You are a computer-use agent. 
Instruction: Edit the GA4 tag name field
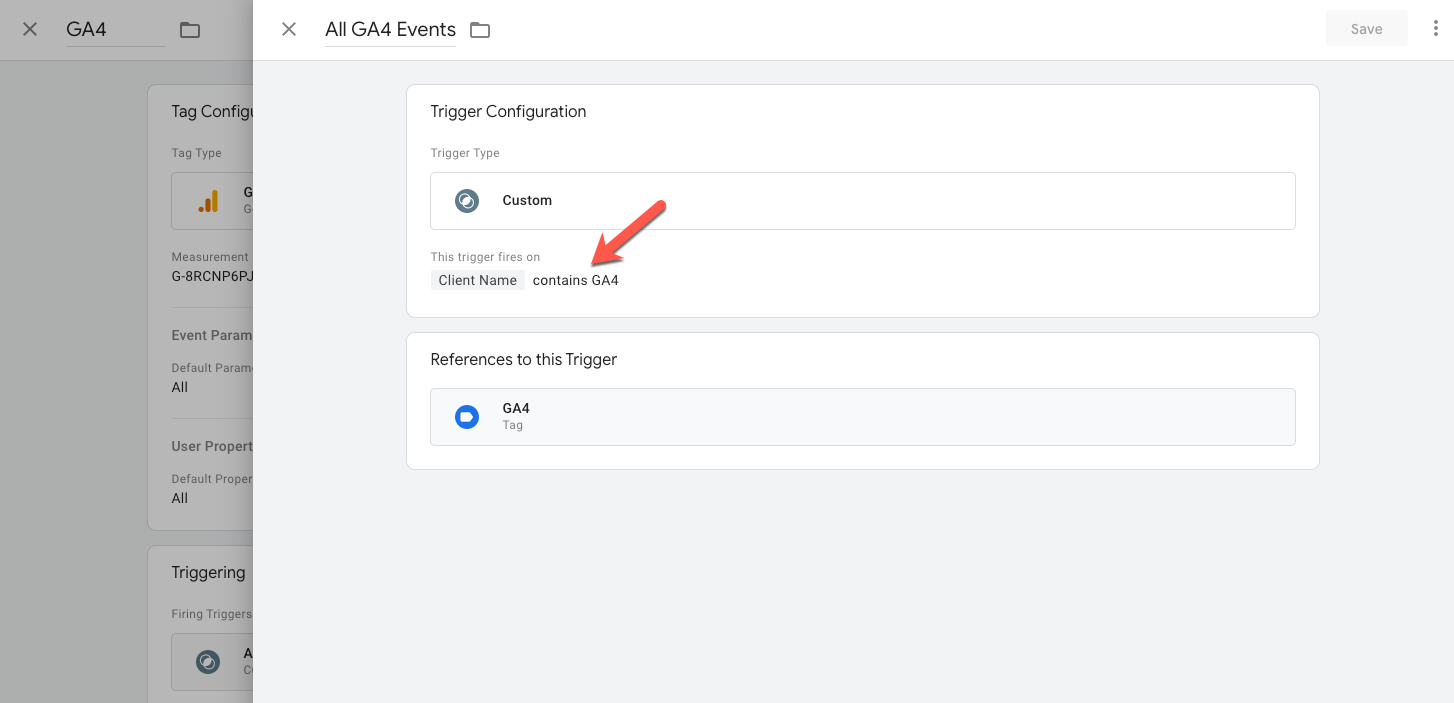click(115, 30)
